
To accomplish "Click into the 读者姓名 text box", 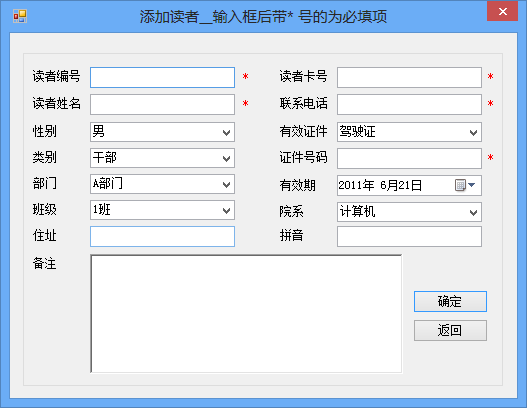I will click(x=162, y=105).
